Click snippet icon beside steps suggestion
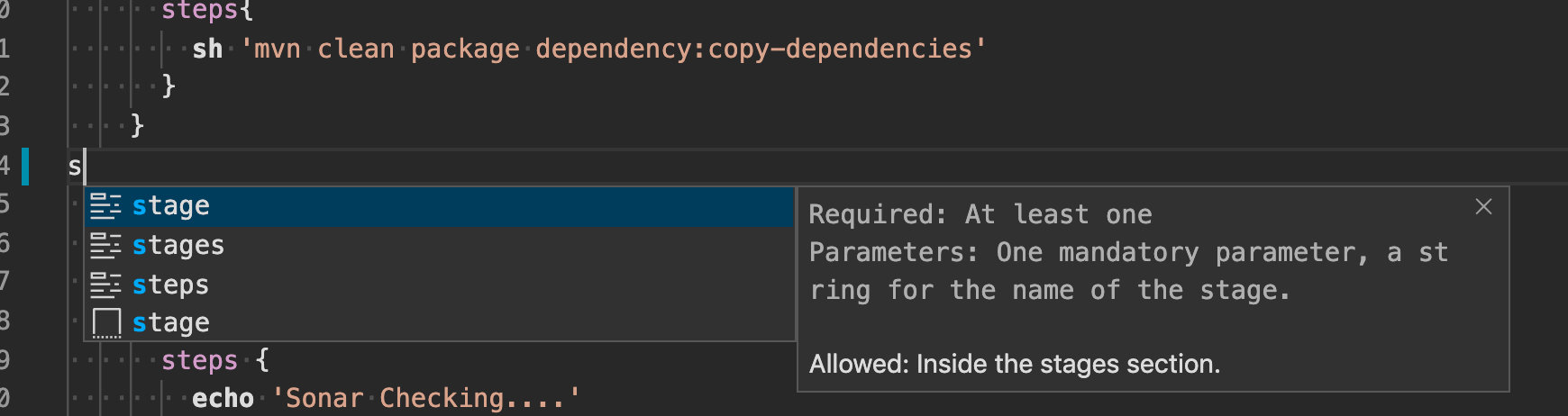This screenshot has height=416, width=1568. coord(105,285)
